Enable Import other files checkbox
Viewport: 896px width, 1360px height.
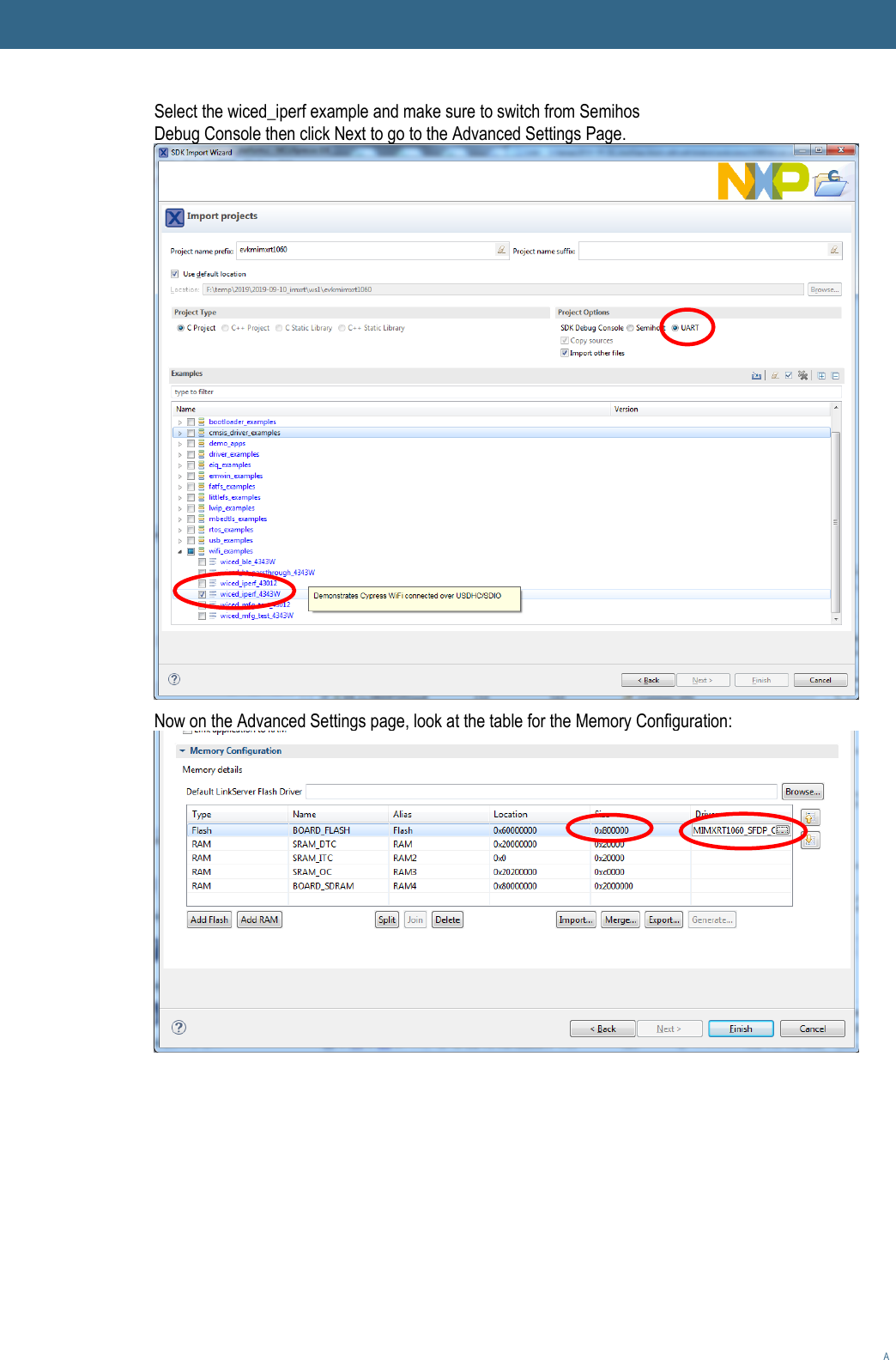pos(565,353)
